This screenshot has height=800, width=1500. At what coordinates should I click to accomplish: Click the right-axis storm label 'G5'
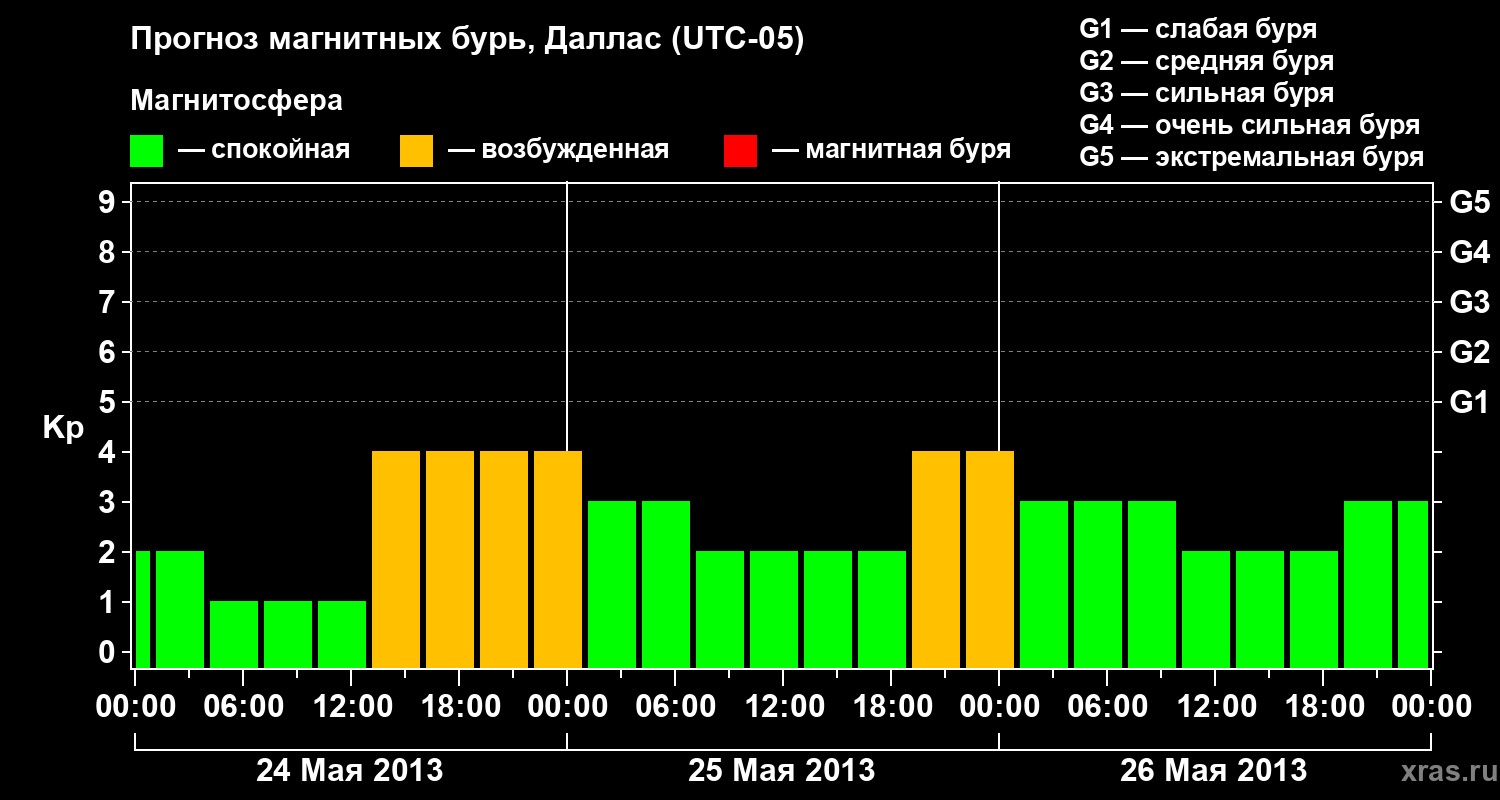tap(1470, 203)
